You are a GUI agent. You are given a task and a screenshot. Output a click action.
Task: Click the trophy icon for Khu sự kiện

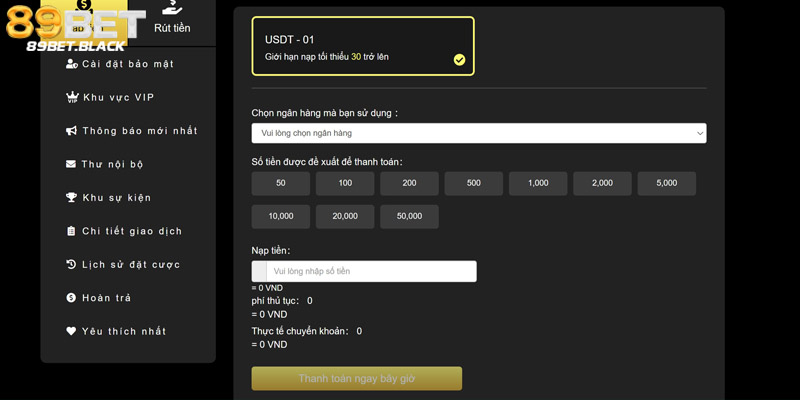[x=71, y=198]
